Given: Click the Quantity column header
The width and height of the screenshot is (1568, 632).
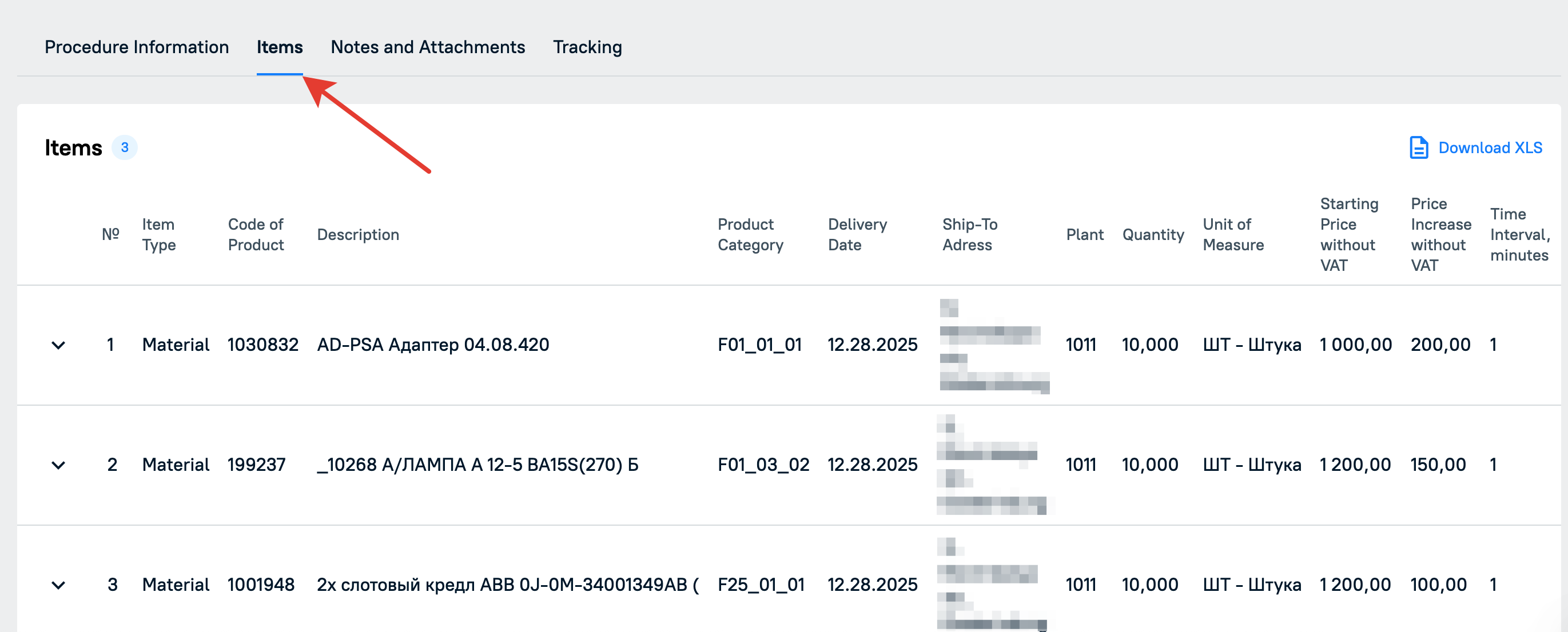Looking at the screenshot, I should tap(1153, 235).
